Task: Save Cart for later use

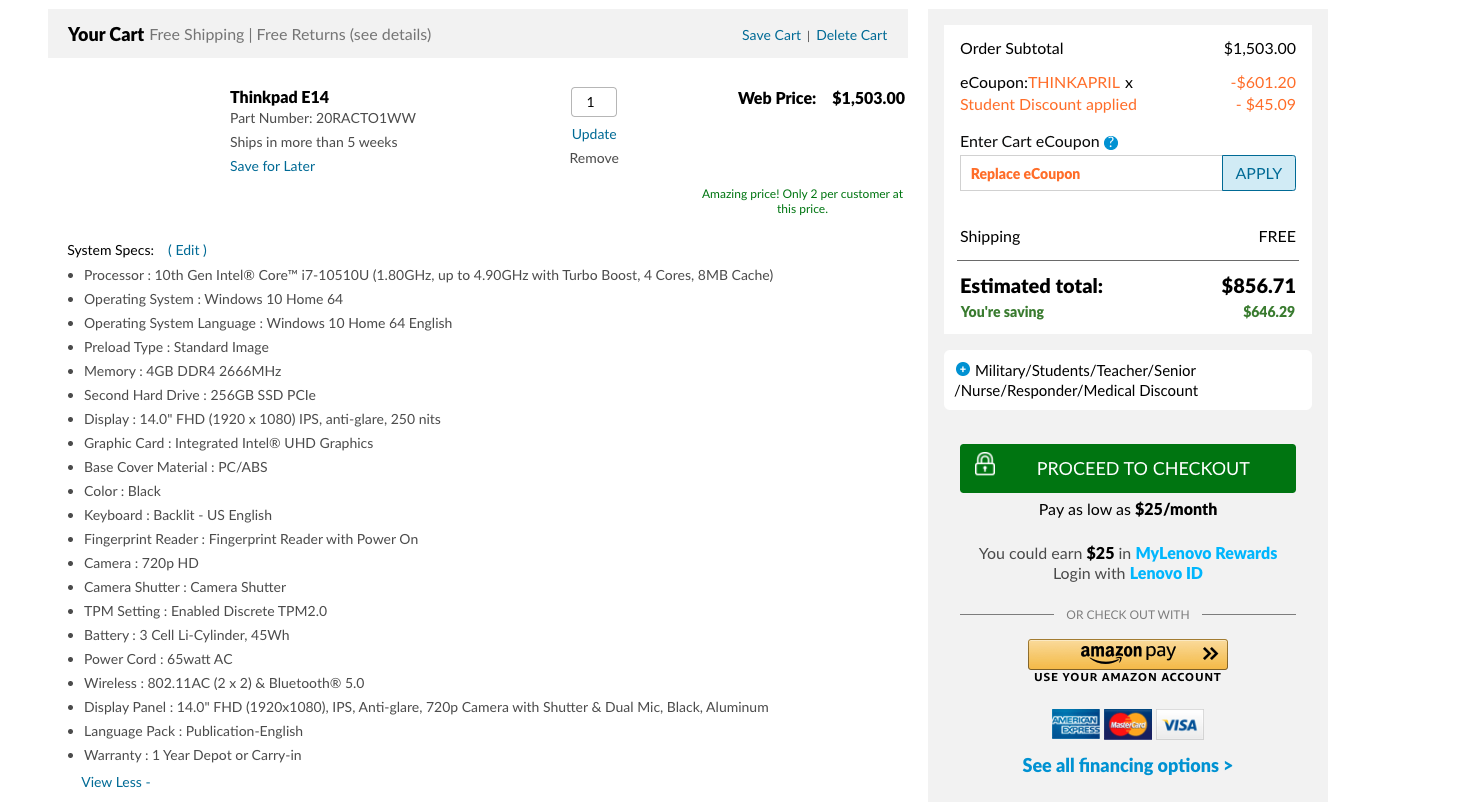Action: [770, 34]
